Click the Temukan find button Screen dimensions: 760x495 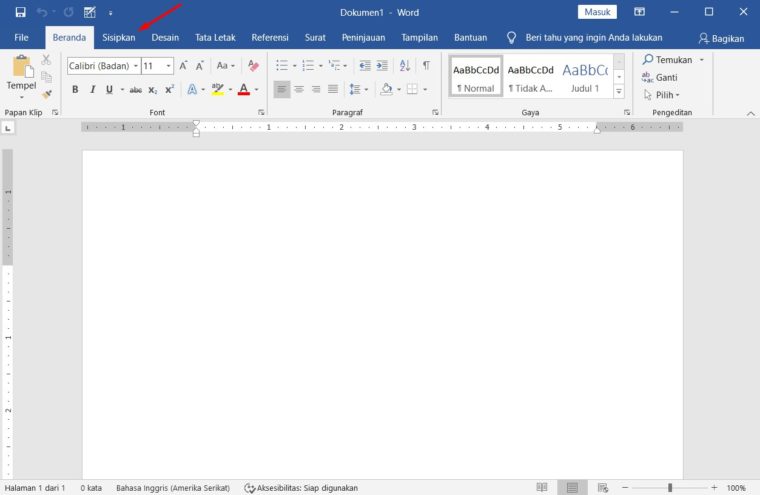[x=667, y=60]
